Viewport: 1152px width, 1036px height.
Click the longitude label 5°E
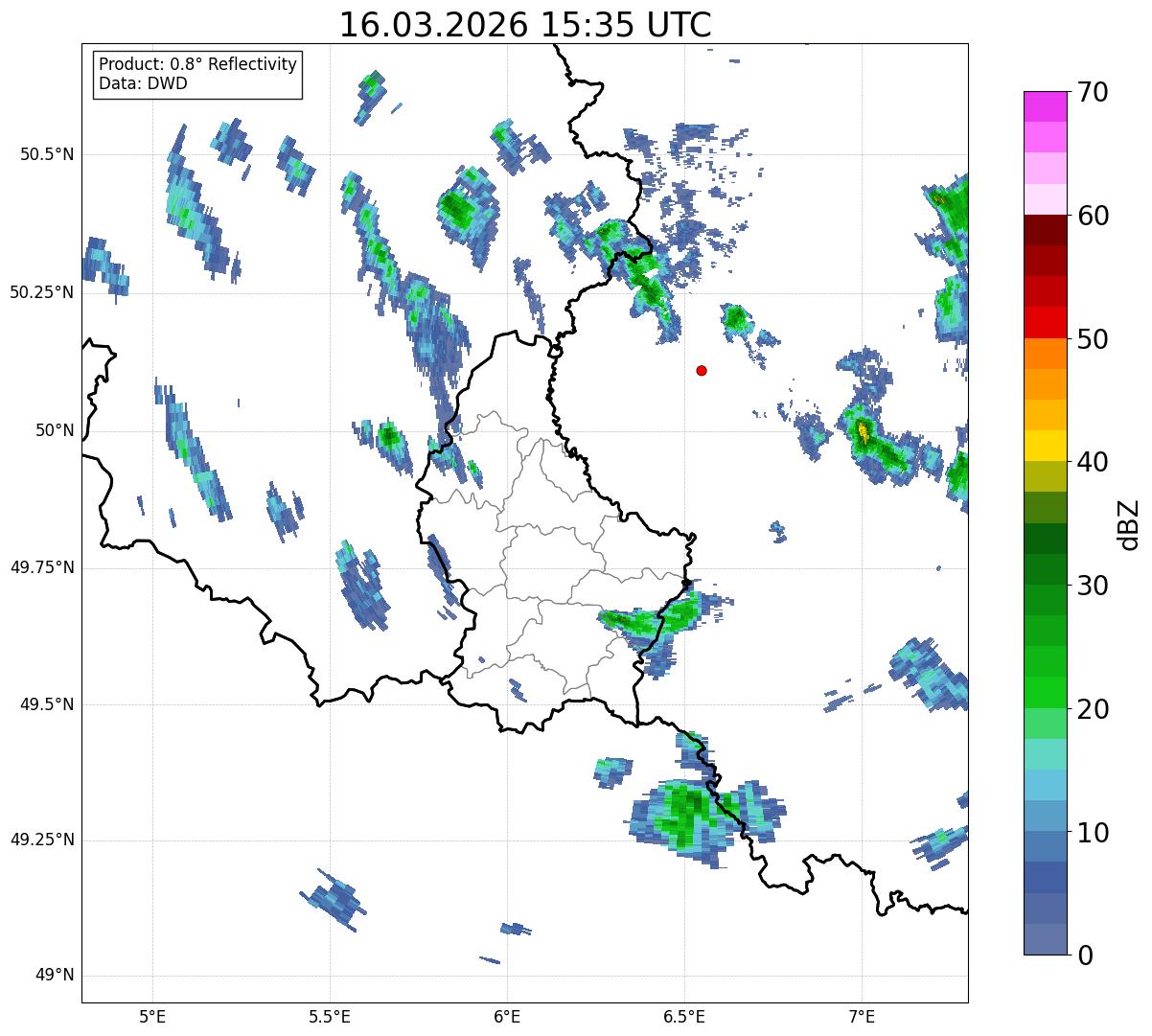pyautogui.click(x=152, y=1016)
